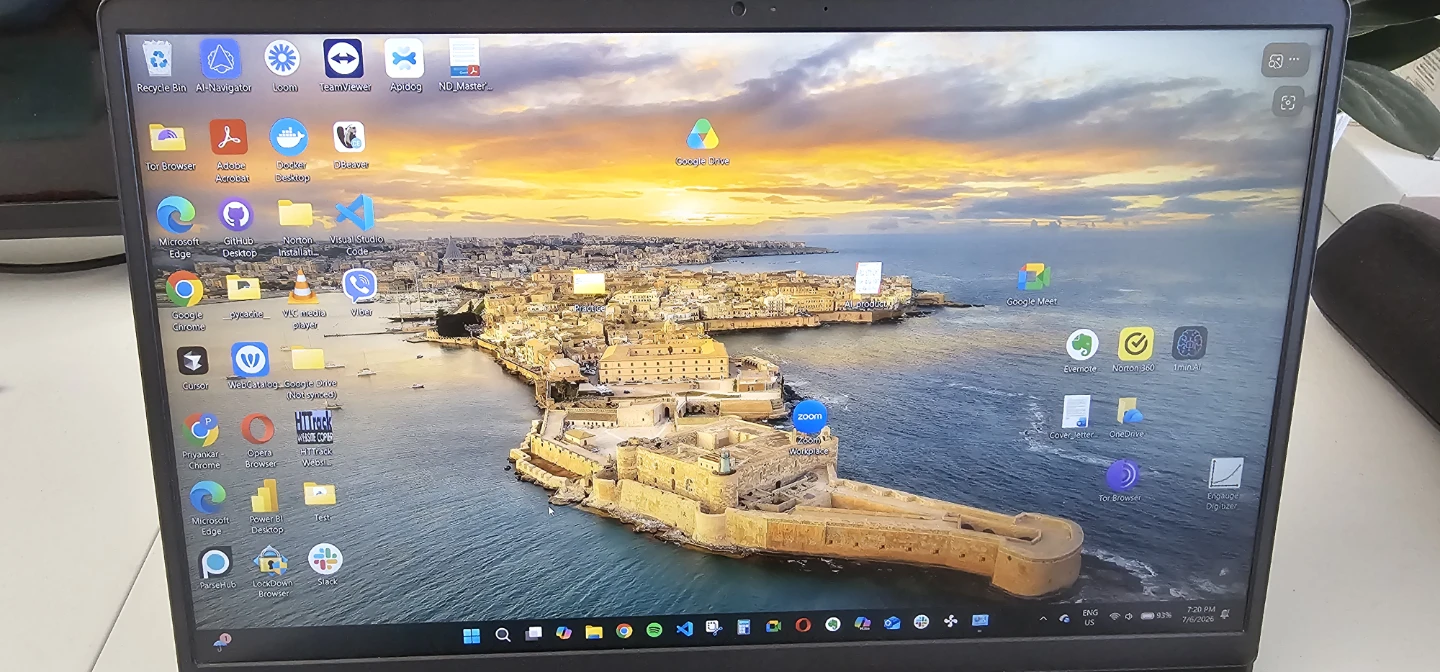Select the ParseHub desktop icon
Screen dimensions: 1440x672
coord(216,569)
